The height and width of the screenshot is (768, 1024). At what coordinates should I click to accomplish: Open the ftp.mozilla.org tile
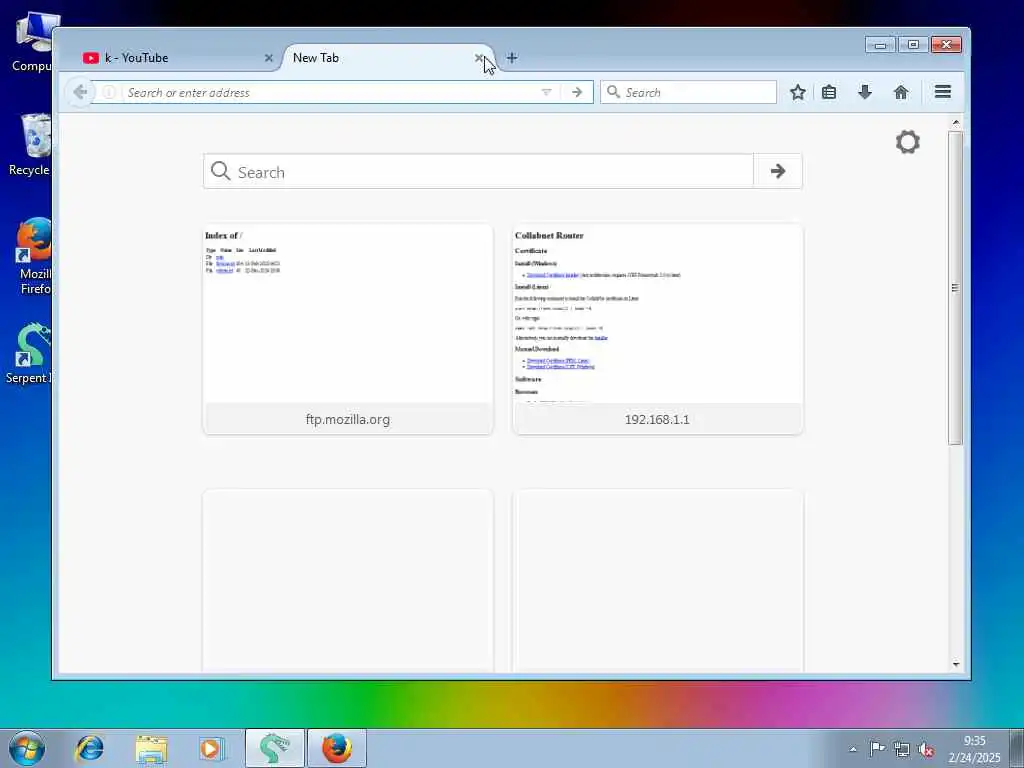(348, 329)
